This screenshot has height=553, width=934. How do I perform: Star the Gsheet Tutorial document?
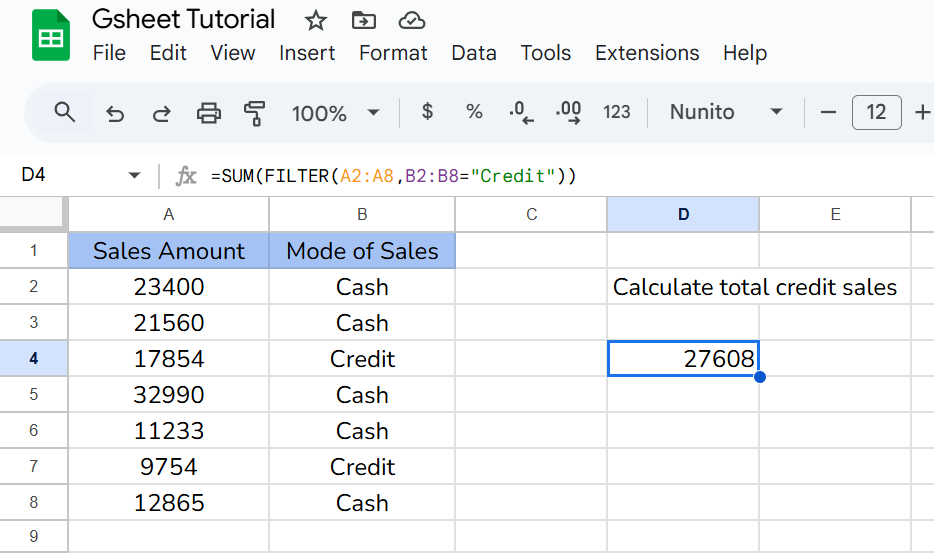(315, 21)
